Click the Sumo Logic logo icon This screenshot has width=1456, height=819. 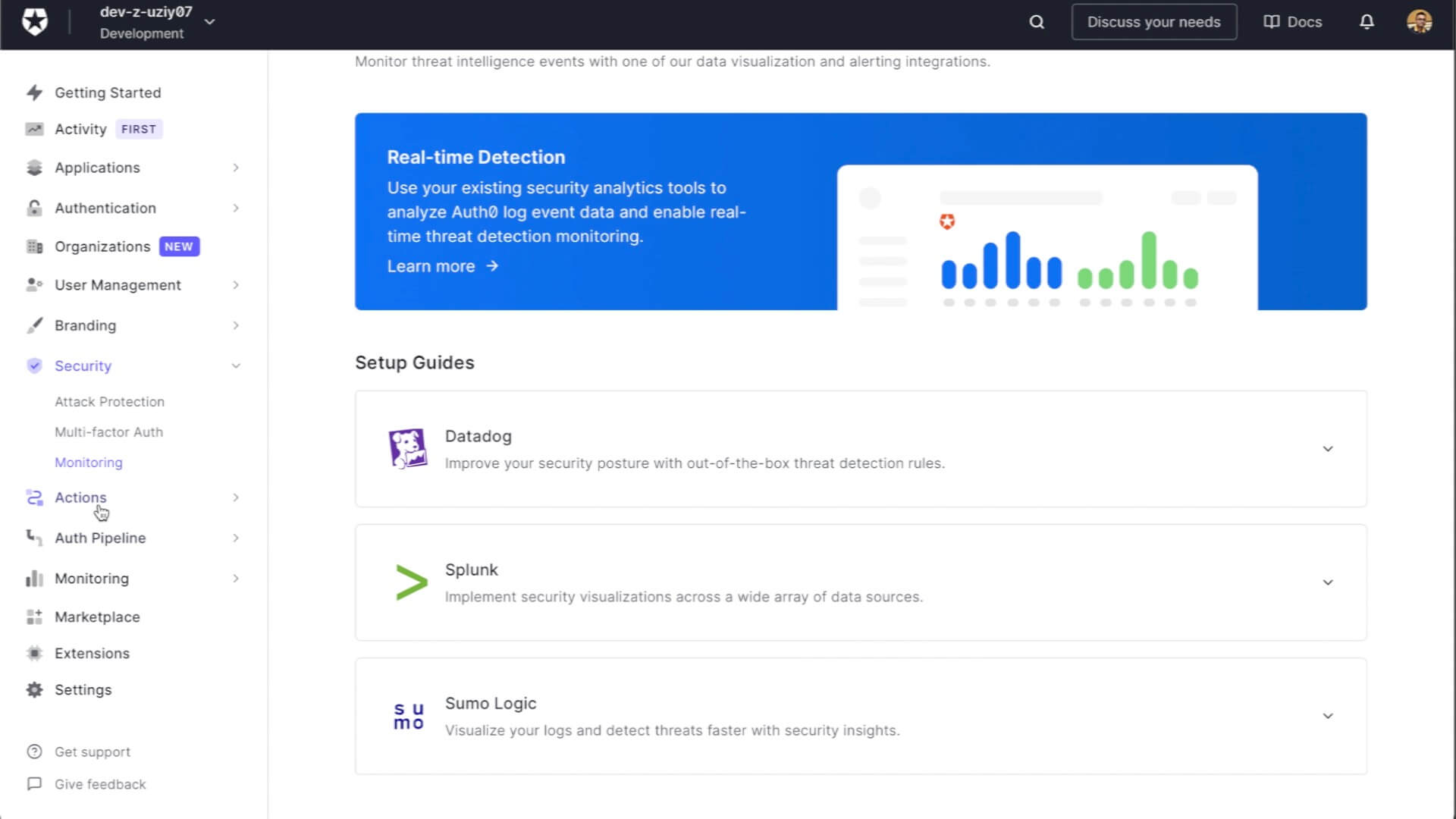point(408,715)
